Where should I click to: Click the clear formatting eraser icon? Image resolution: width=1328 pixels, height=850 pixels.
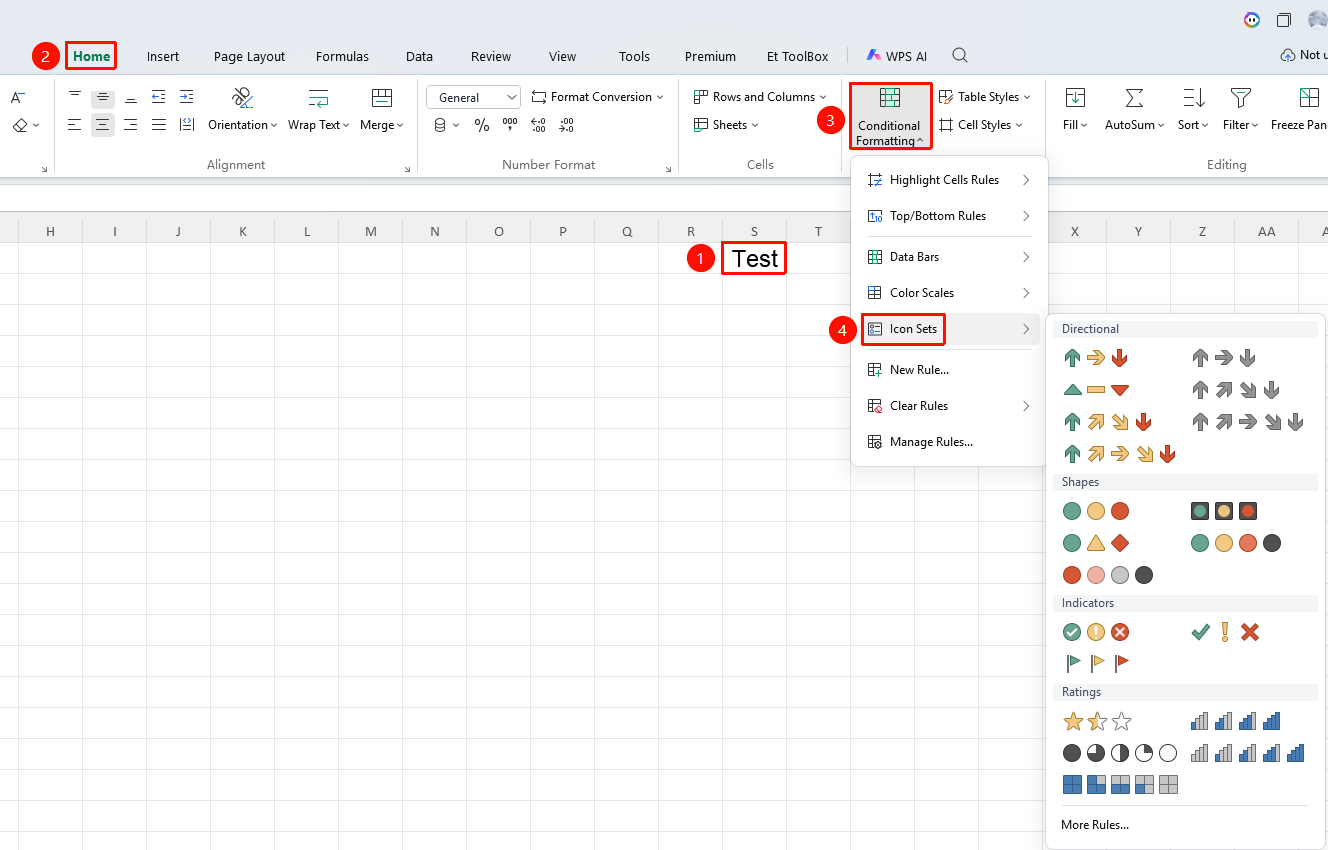(20, 125)
